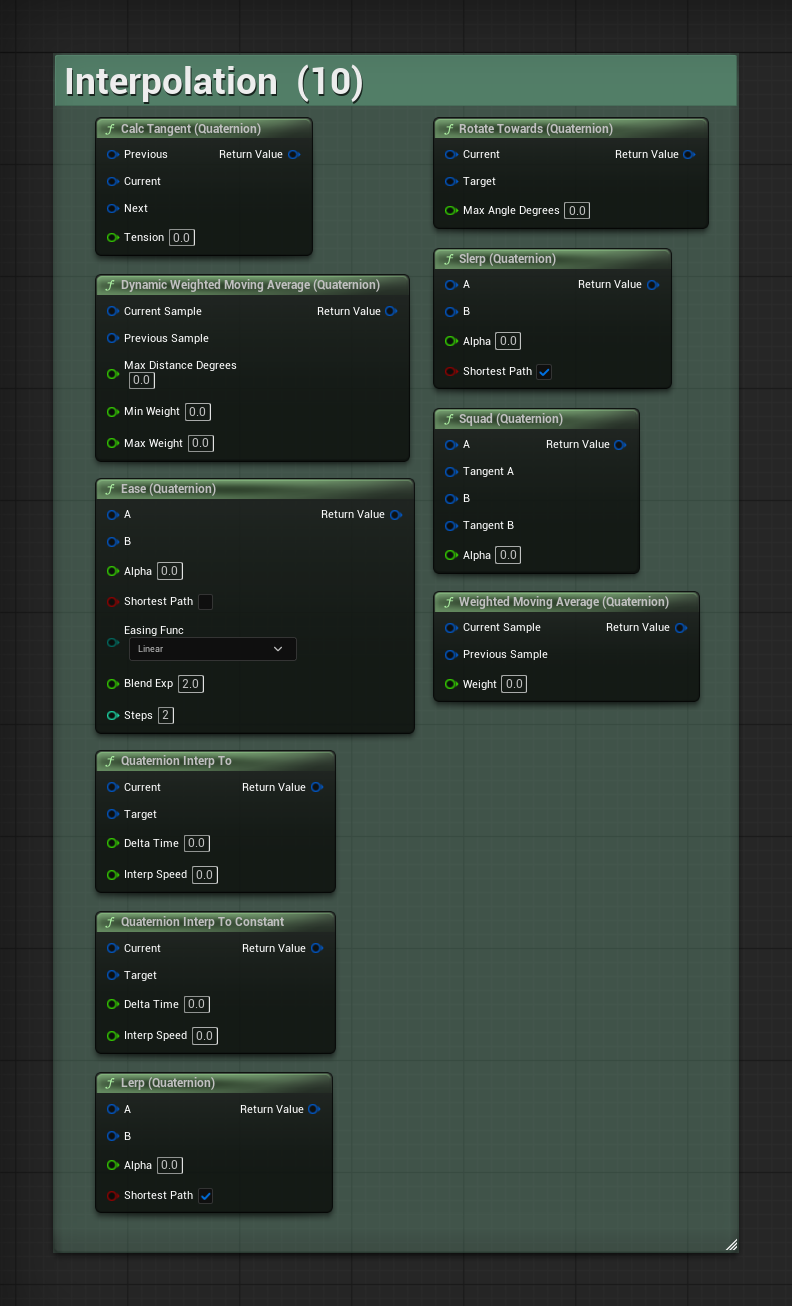792x1306 pixels.
Task: Click Interp Speed field on Quaternion Interp To
Action: pos(205,875)
